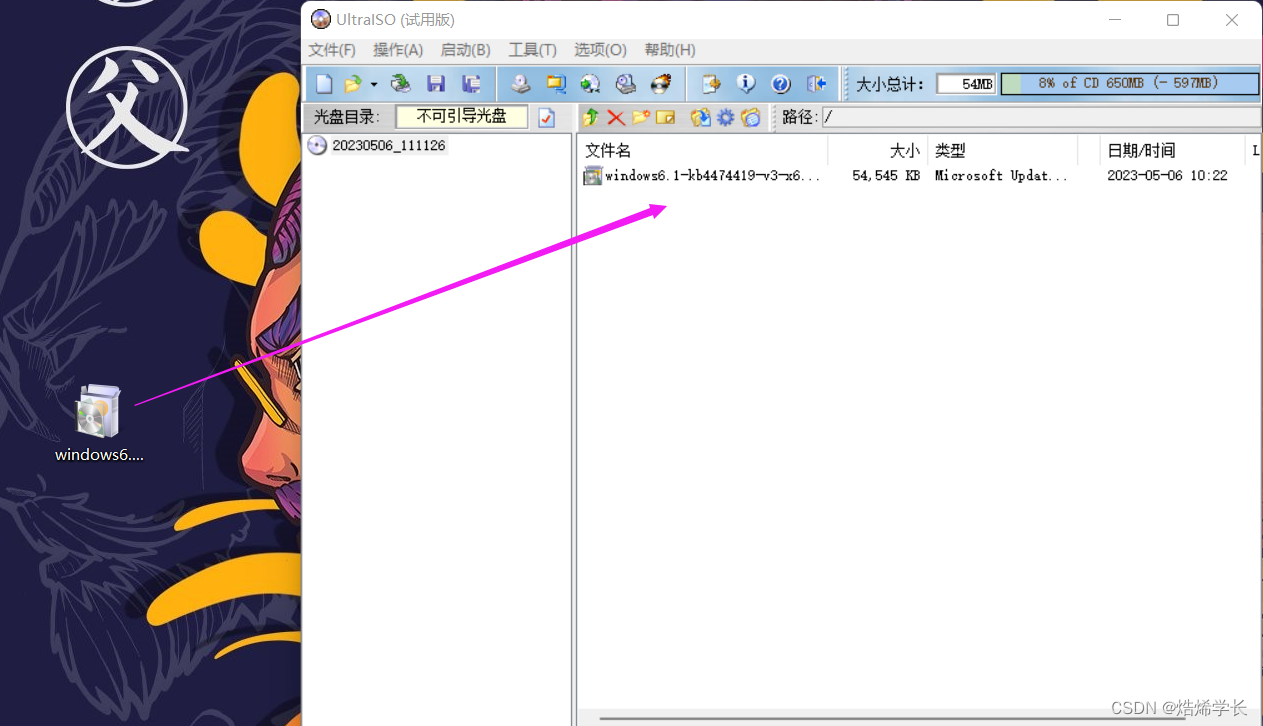Click the Mount to virtual drive icon
Viewport: 1263px width, 726px height.
[626, 84]
